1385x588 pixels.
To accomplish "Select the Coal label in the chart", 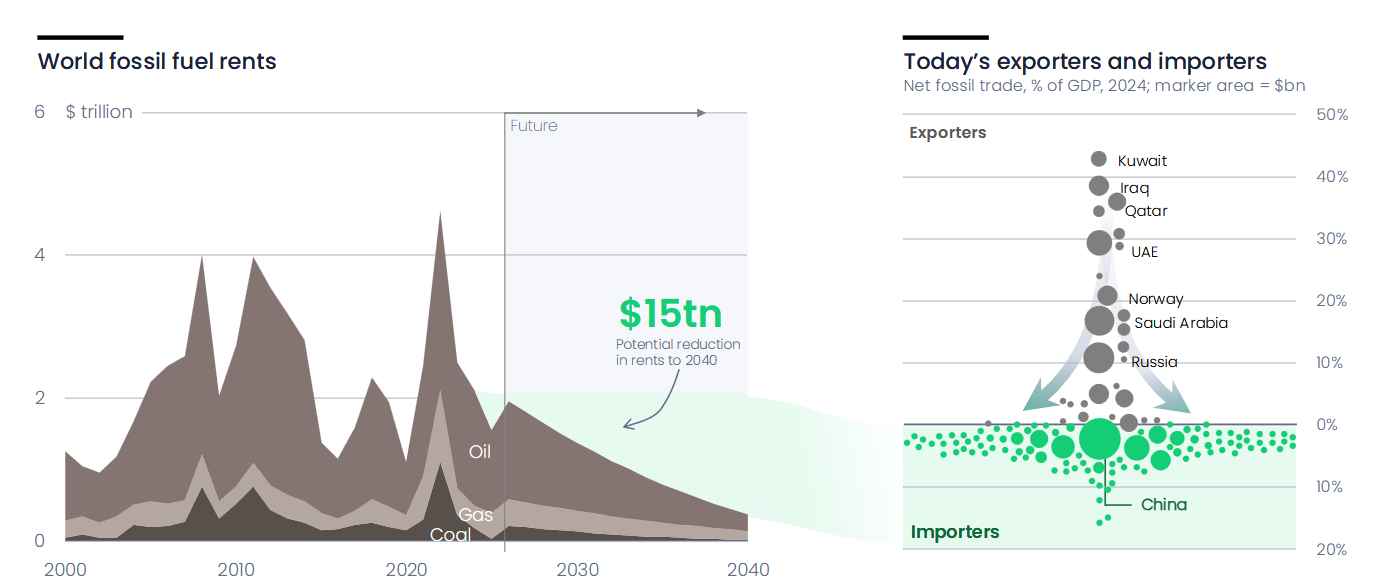I will (450, 535).
